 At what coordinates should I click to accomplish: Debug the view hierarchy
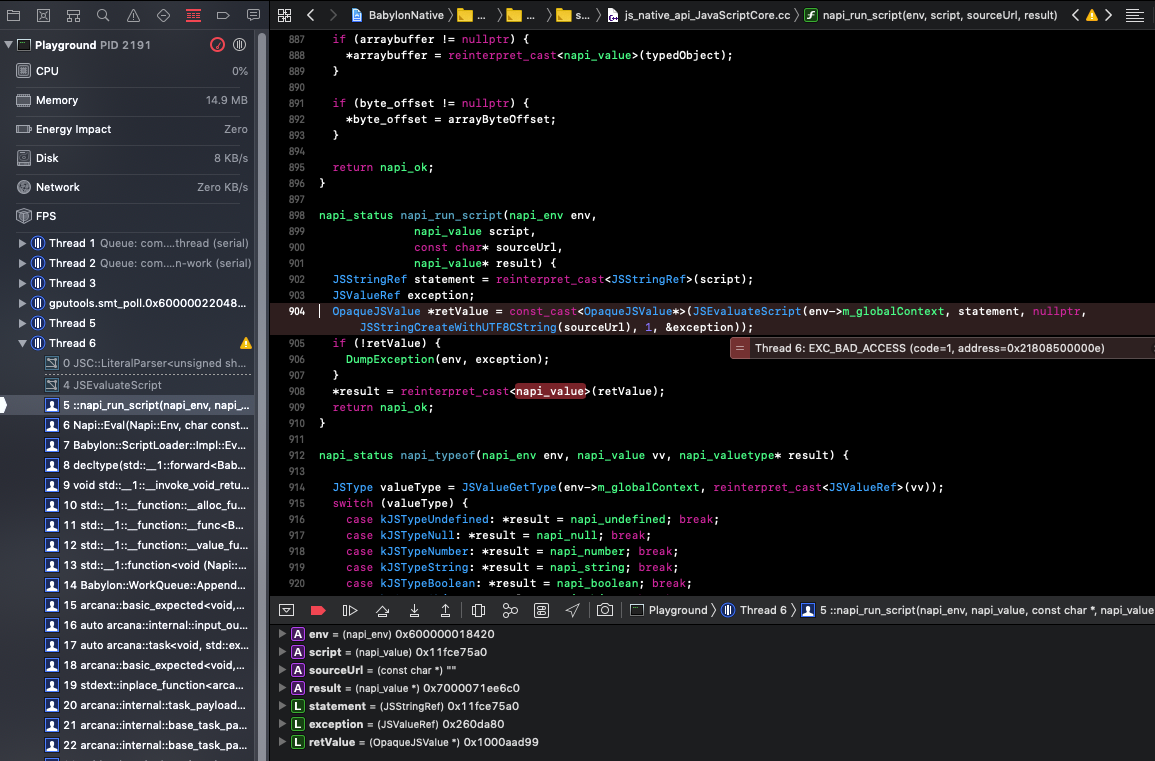(x=478, y=610)
